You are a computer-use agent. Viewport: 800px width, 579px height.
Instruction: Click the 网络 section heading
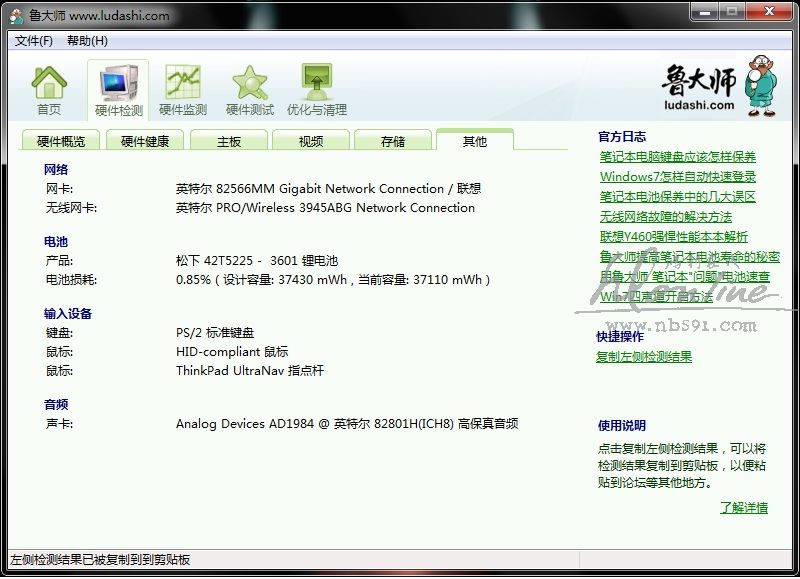point(56,169)
